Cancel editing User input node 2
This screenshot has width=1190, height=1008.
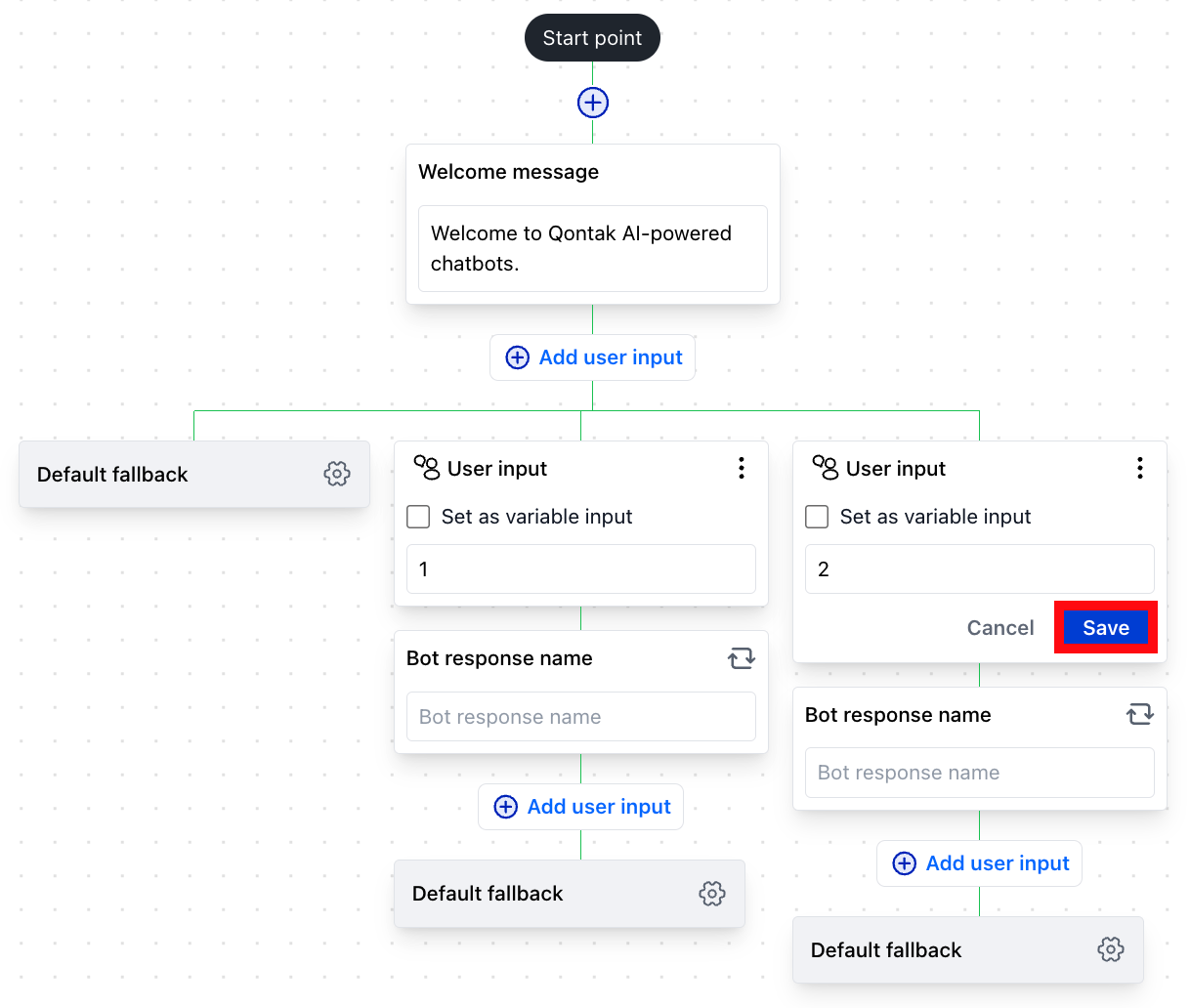click(x=1000, y=627)
